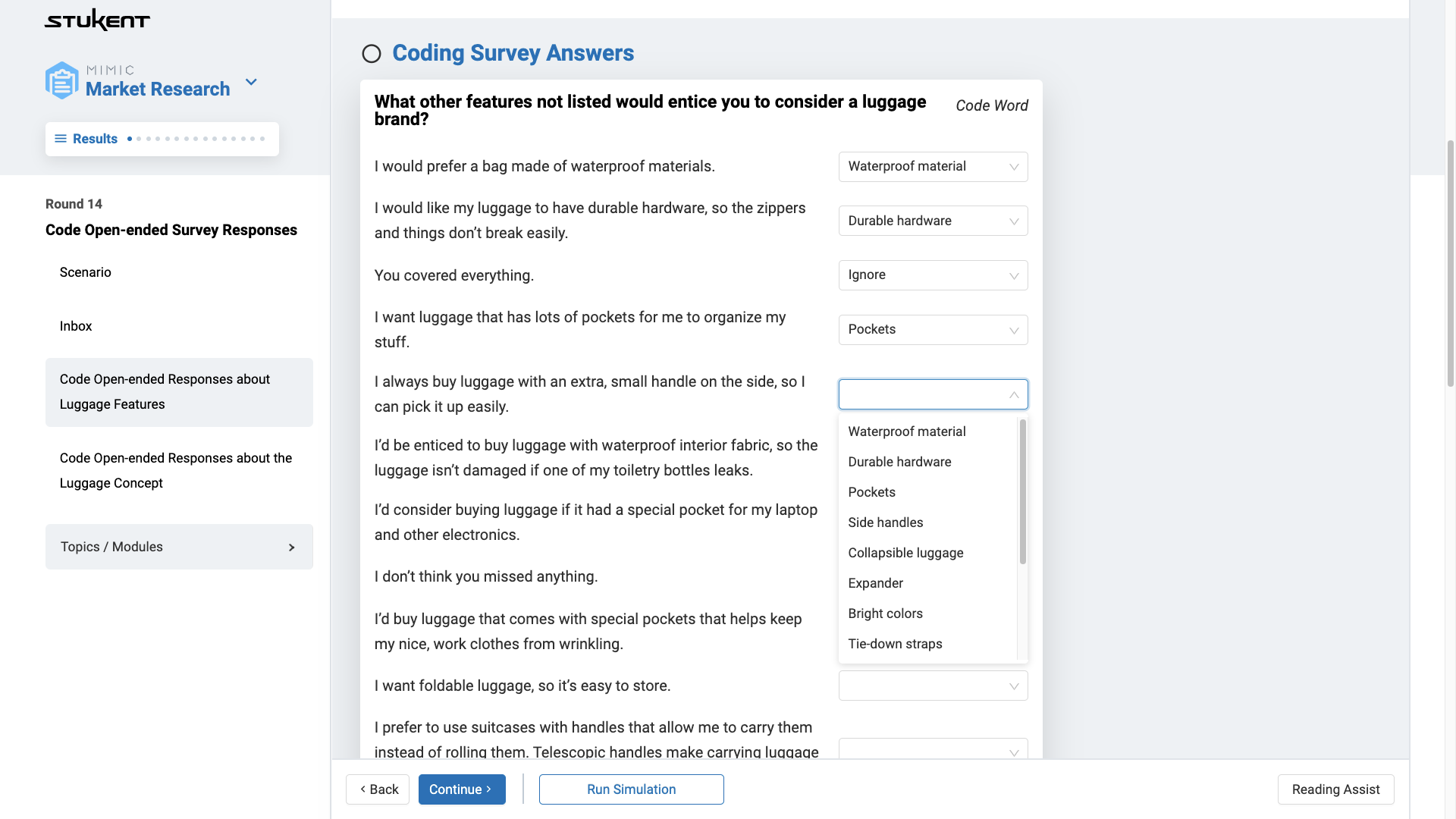
Task: Click Continue button to proceed
Action: [461, 789]
